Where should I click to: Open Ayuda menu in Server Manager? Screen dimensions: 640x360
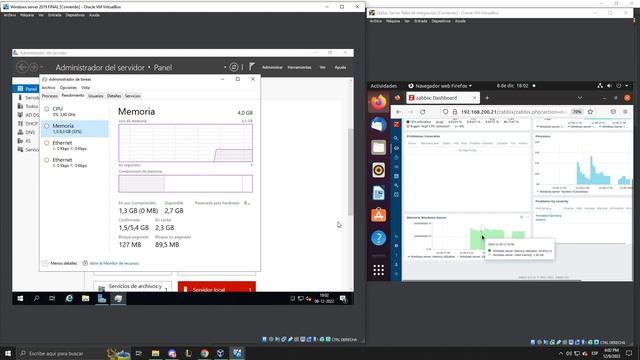[340, 67]
